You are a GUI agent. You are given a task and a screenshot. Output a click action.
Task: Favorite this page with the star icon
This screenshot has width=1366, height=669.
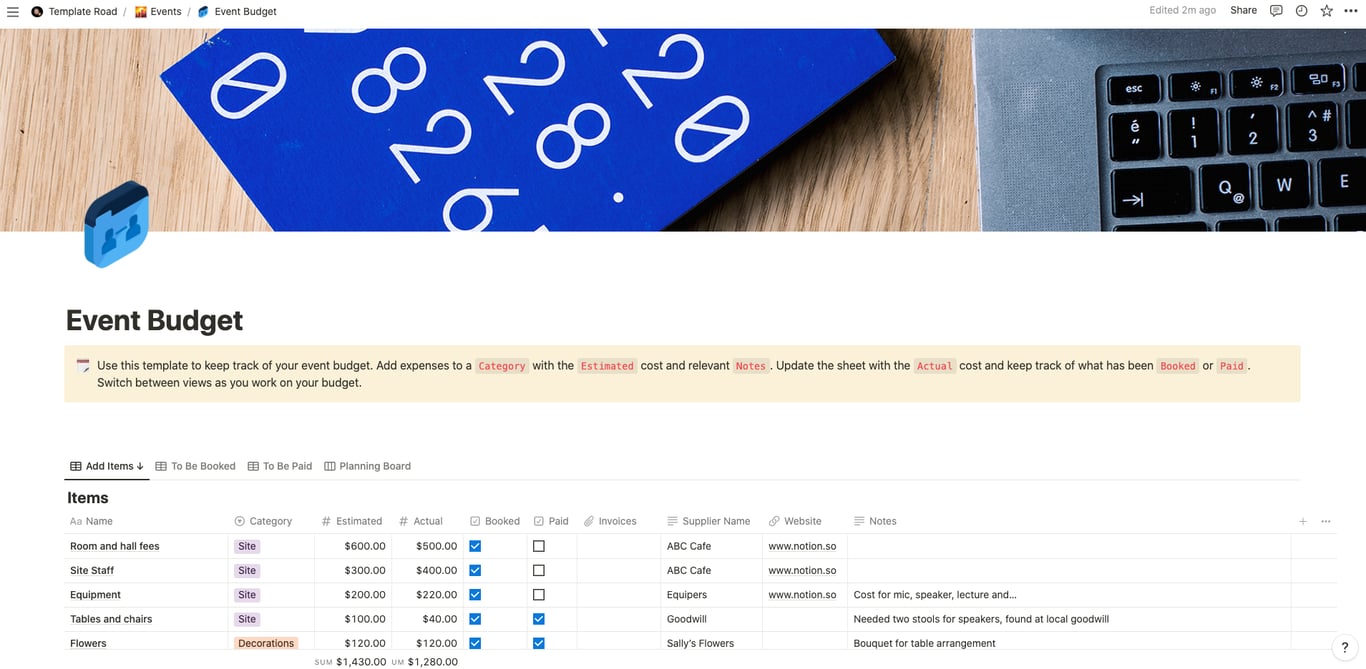point(1326,11)
